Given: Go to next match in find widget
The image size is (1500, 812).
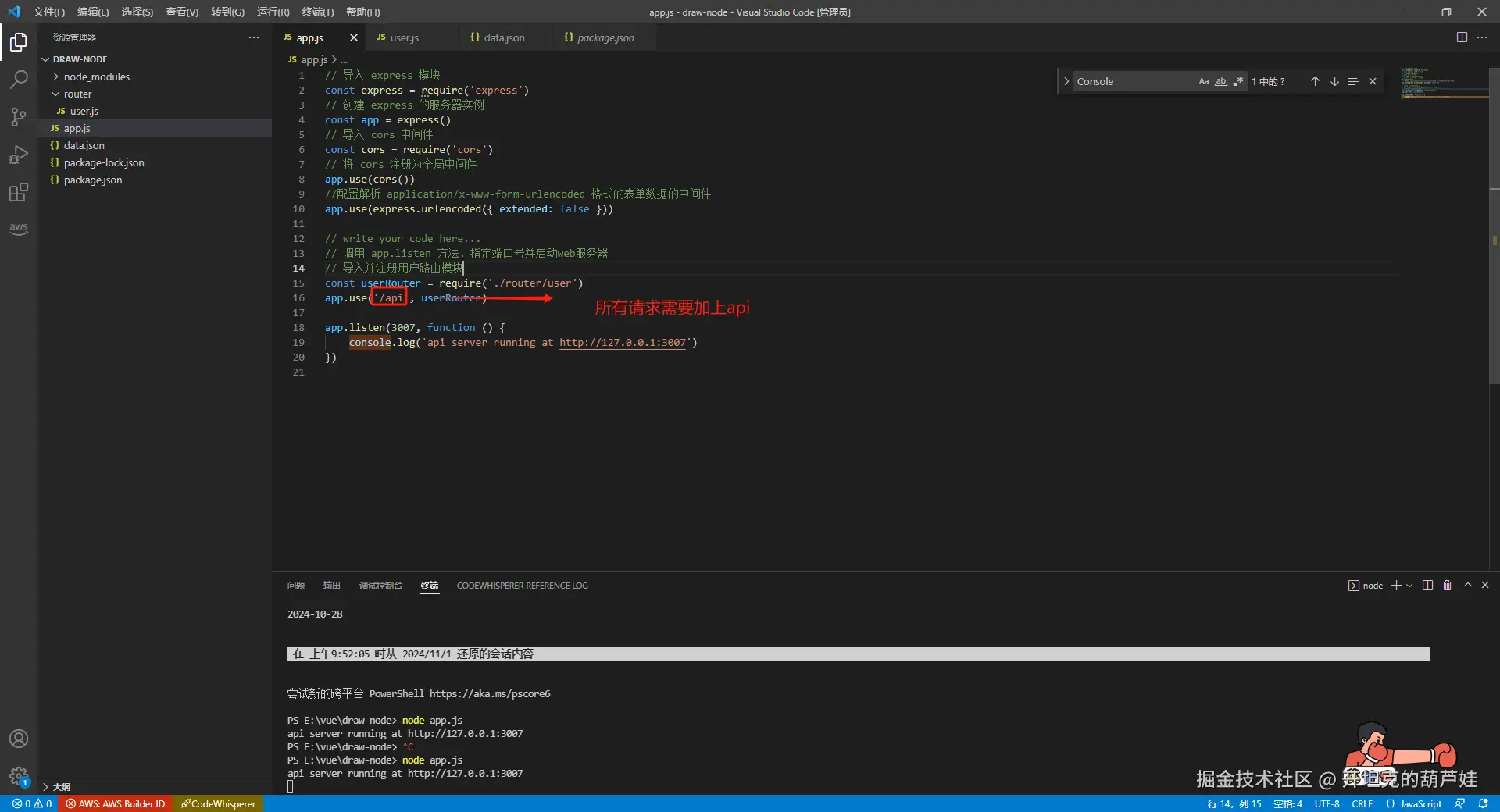Looking at the screenshot, I should pyautogui.click(x=1334, y=81).
